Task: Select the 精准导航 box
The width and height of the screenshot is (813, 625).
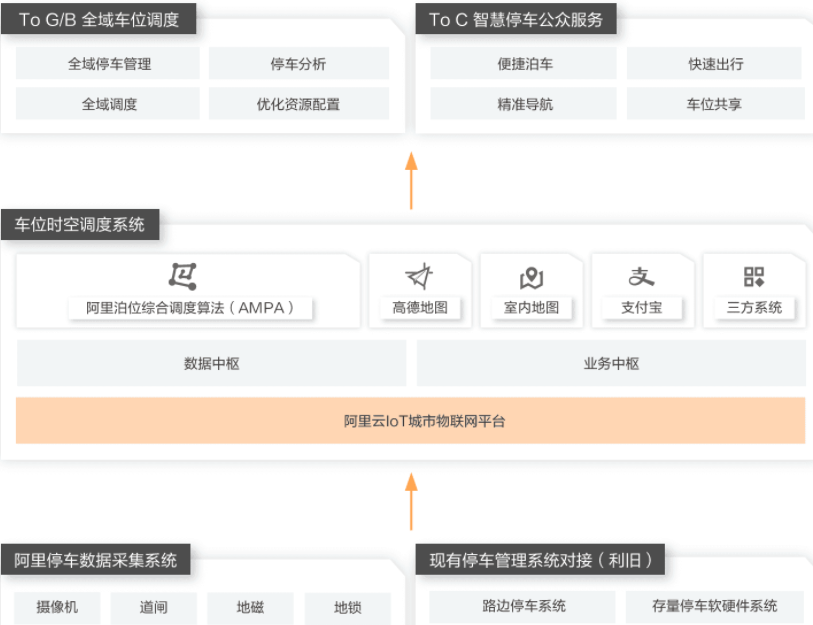Action: pyautogui.click(x=524, y=104)
